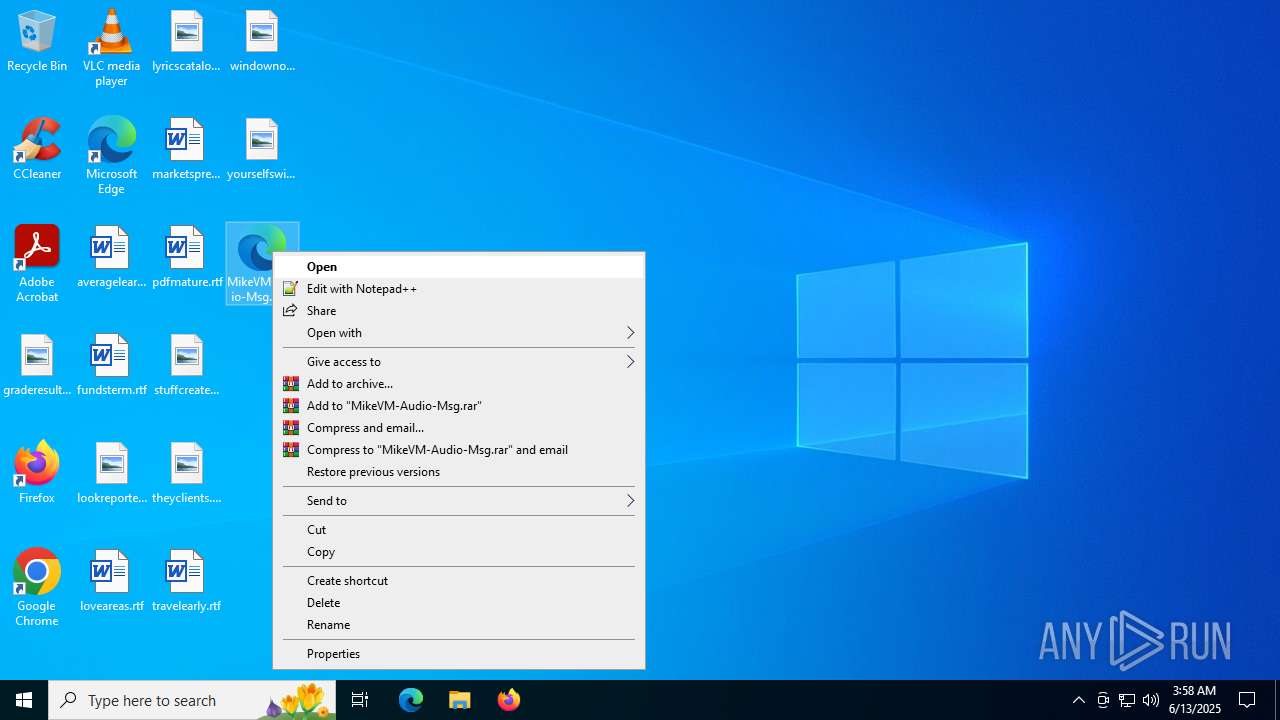Open the network status tray icon
Screen dimensions: 1280x720
click(1127, 700)
